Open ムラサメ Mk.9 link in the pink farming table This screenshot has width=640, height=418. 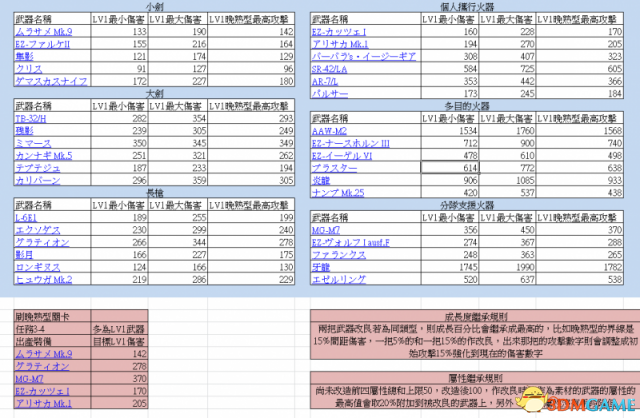(44, 354)
